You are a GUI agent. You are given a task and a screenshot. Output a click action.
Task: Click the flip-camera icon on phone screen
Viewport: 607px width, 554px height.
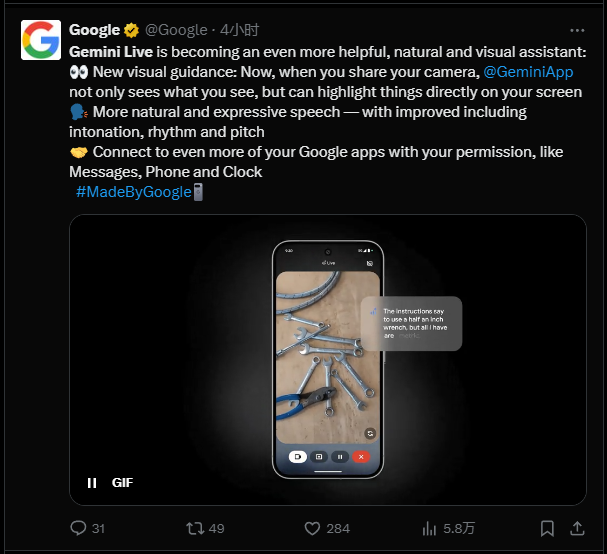(370, 433)
